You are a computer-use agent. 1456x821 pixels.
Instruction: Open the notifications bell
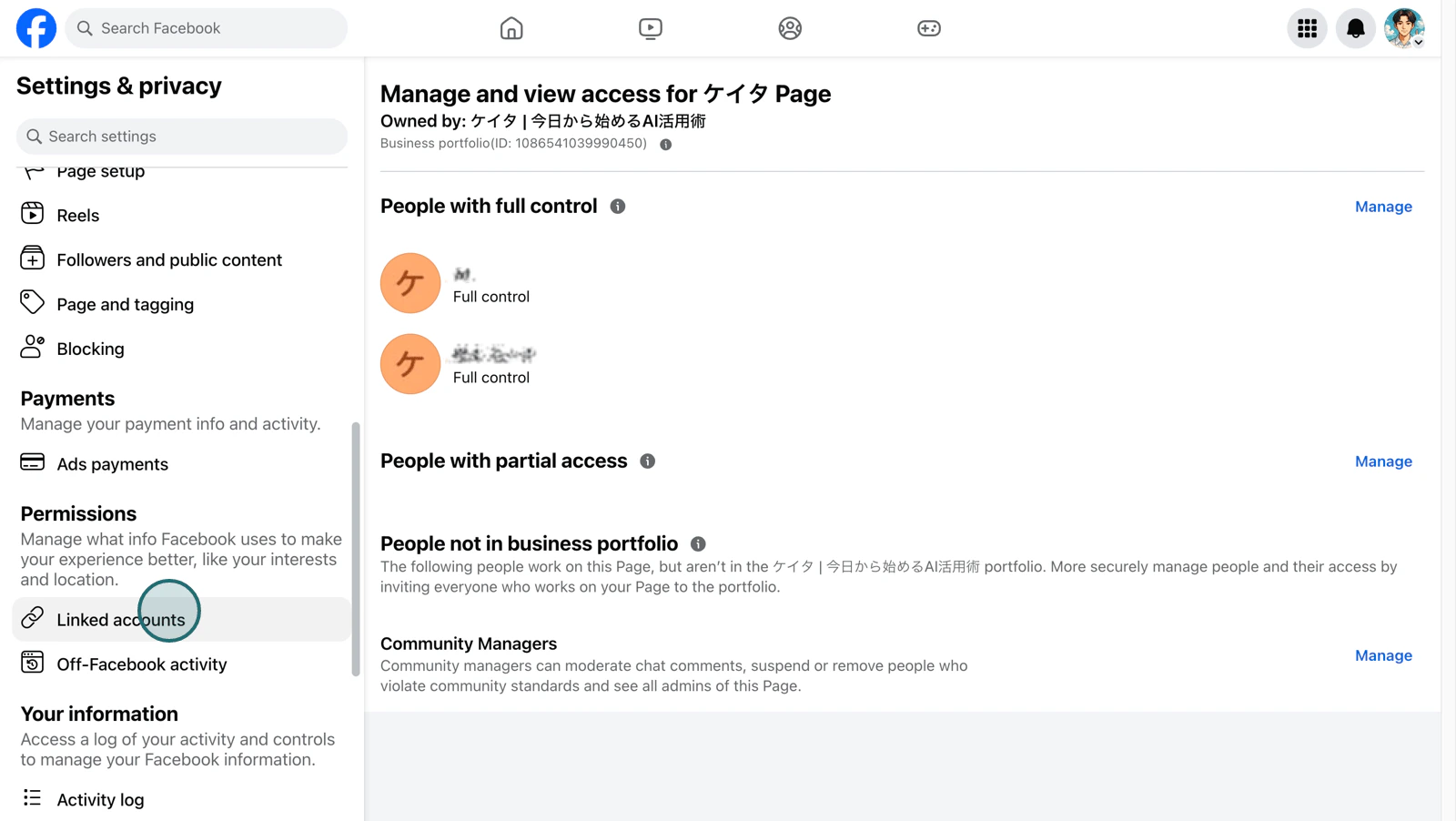click(x=1356, y=28)
